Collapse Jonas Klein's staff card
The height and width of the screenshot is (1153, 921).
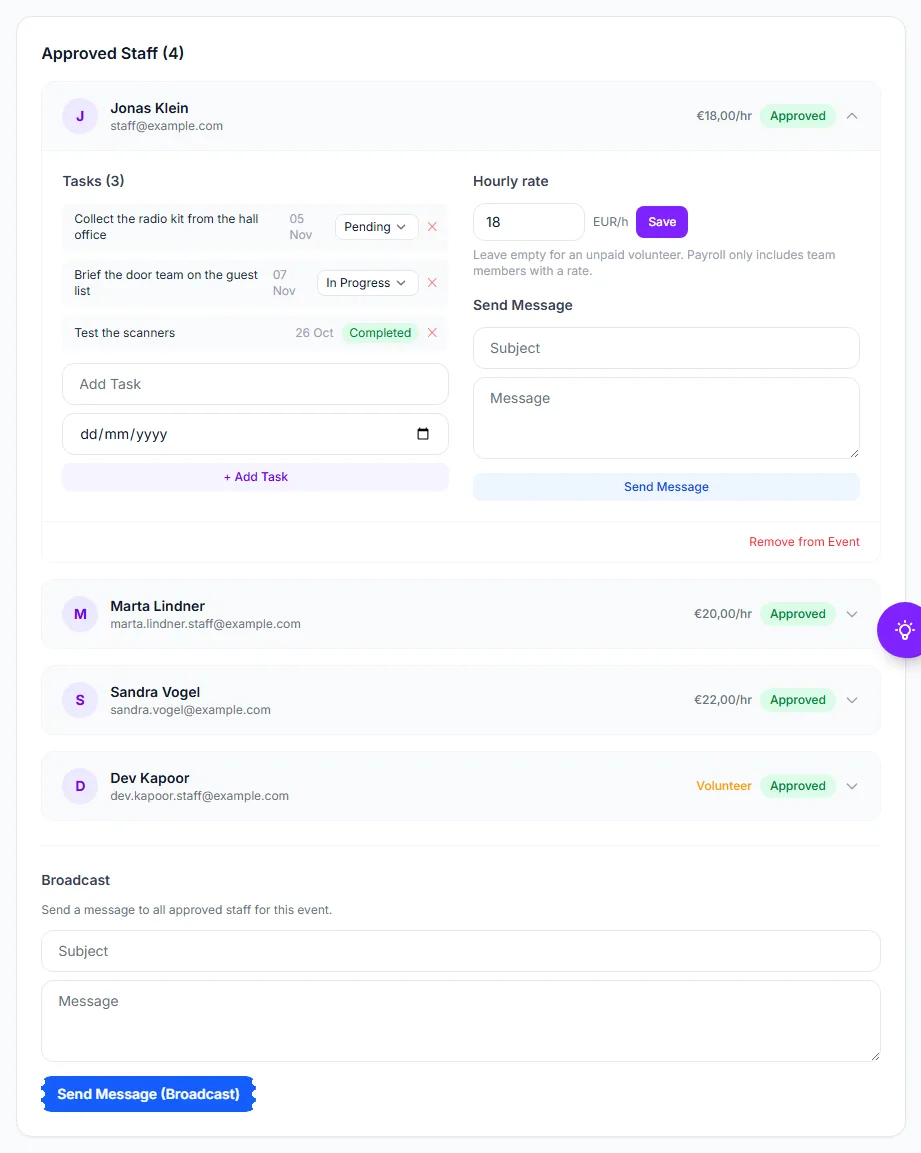coord(852,116)
